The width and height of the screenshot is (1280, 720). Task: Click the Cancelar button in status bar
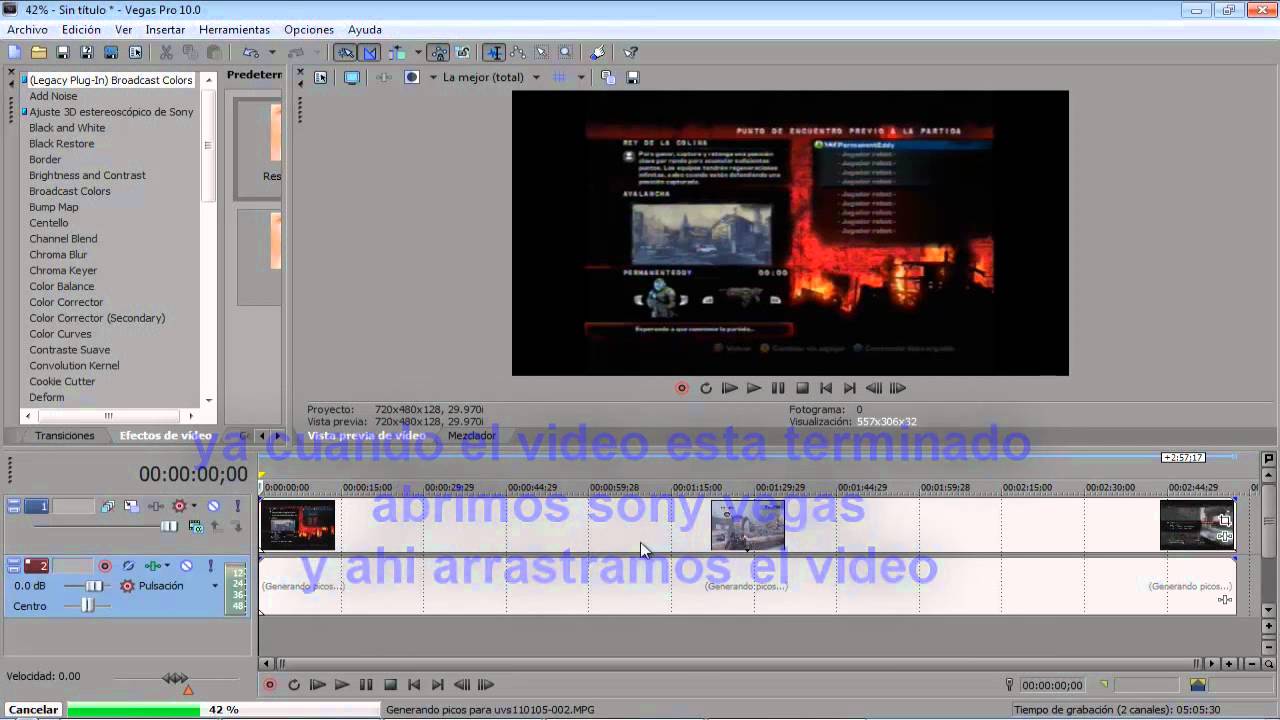pyautogui.click(x=33, y=710)
